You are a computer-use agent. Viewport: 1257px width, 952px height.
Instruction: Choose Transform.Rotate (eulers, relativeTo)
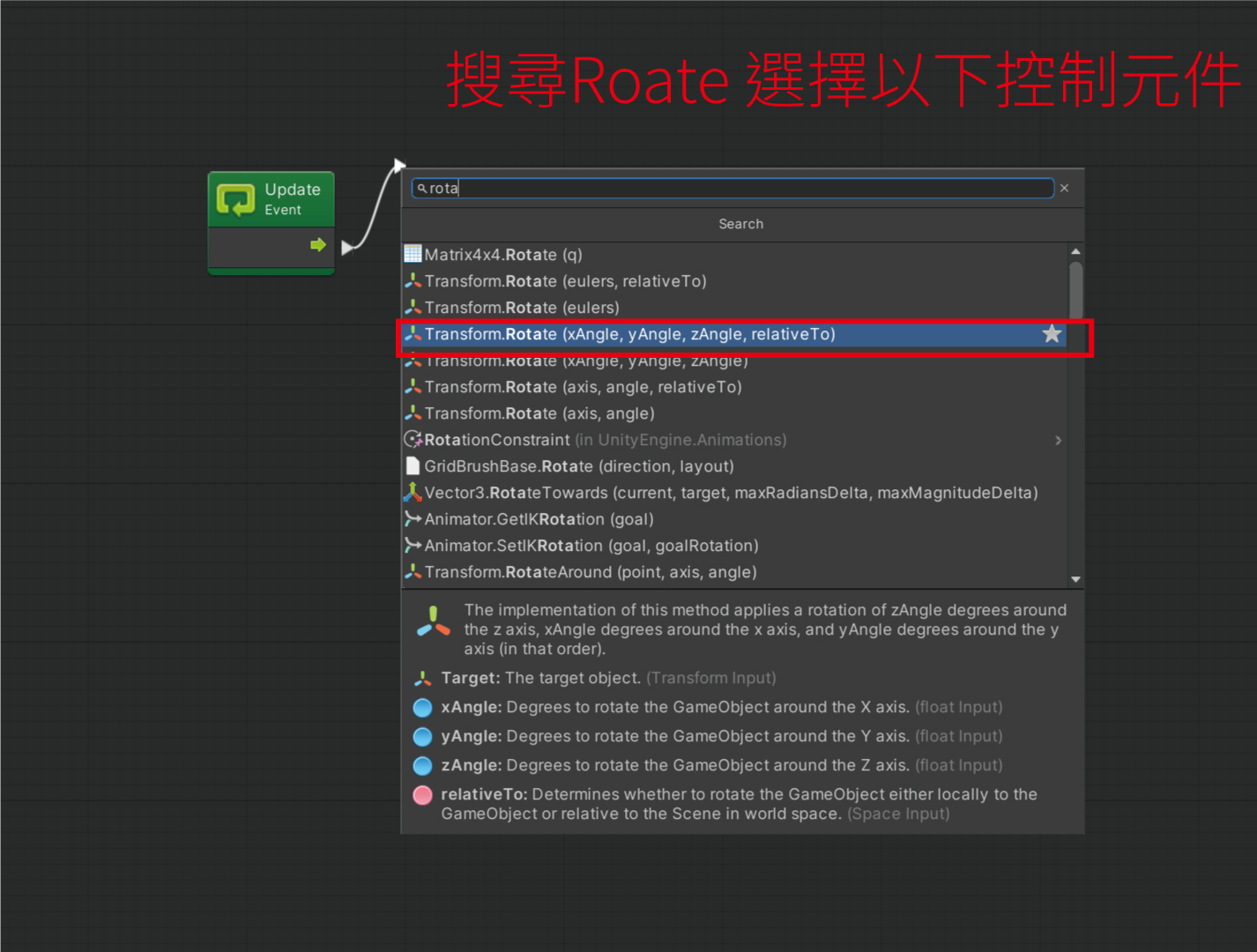point(565,281)
